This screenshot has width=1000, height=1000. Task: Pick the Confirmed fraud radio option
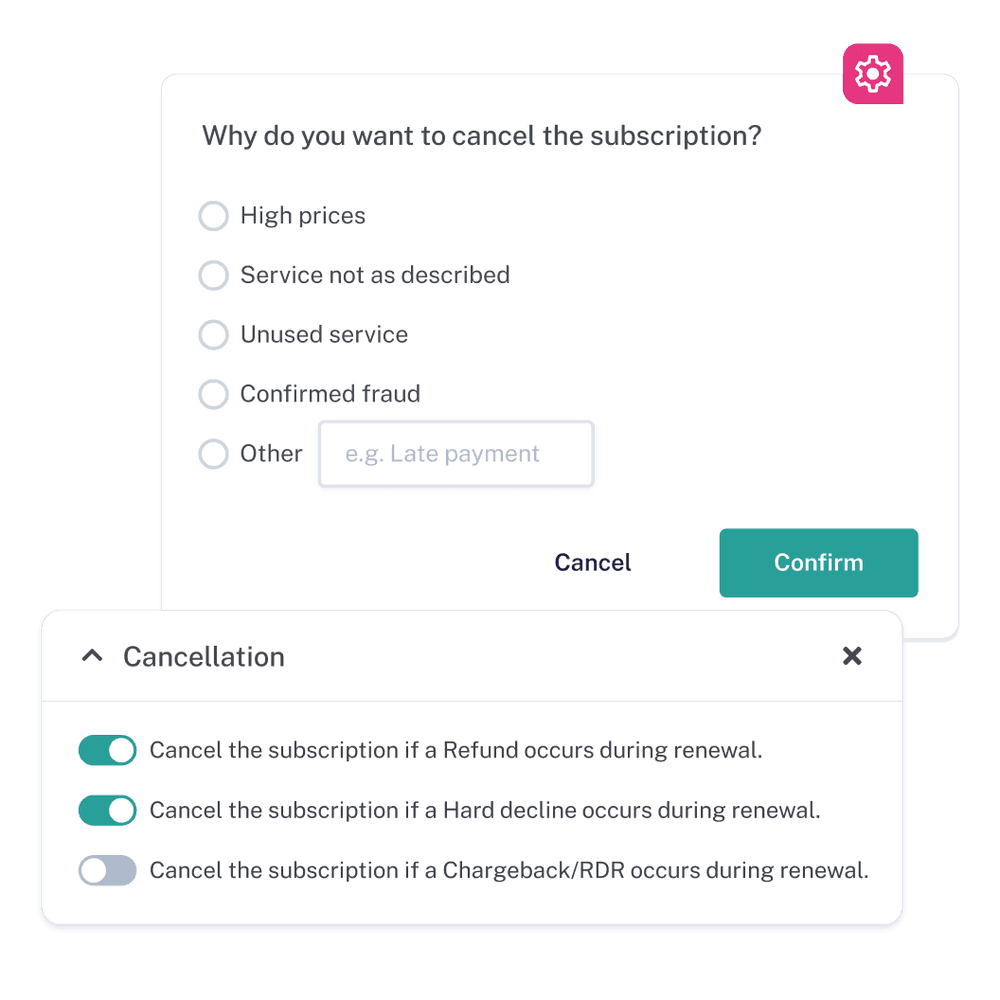coord(214,394)
